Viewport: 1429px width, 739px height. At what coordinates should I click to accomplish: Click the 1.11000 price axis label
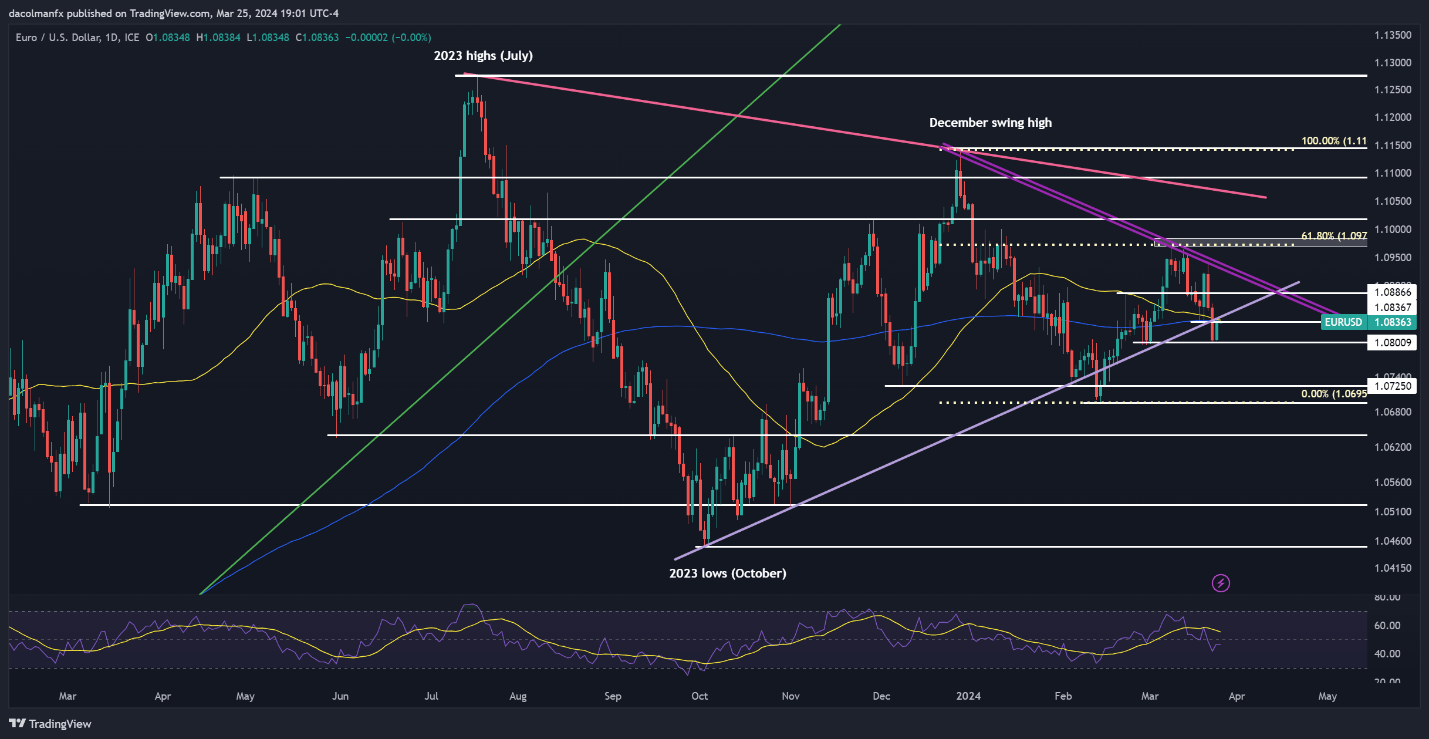pyautogui.click(x=1393, y=174)
